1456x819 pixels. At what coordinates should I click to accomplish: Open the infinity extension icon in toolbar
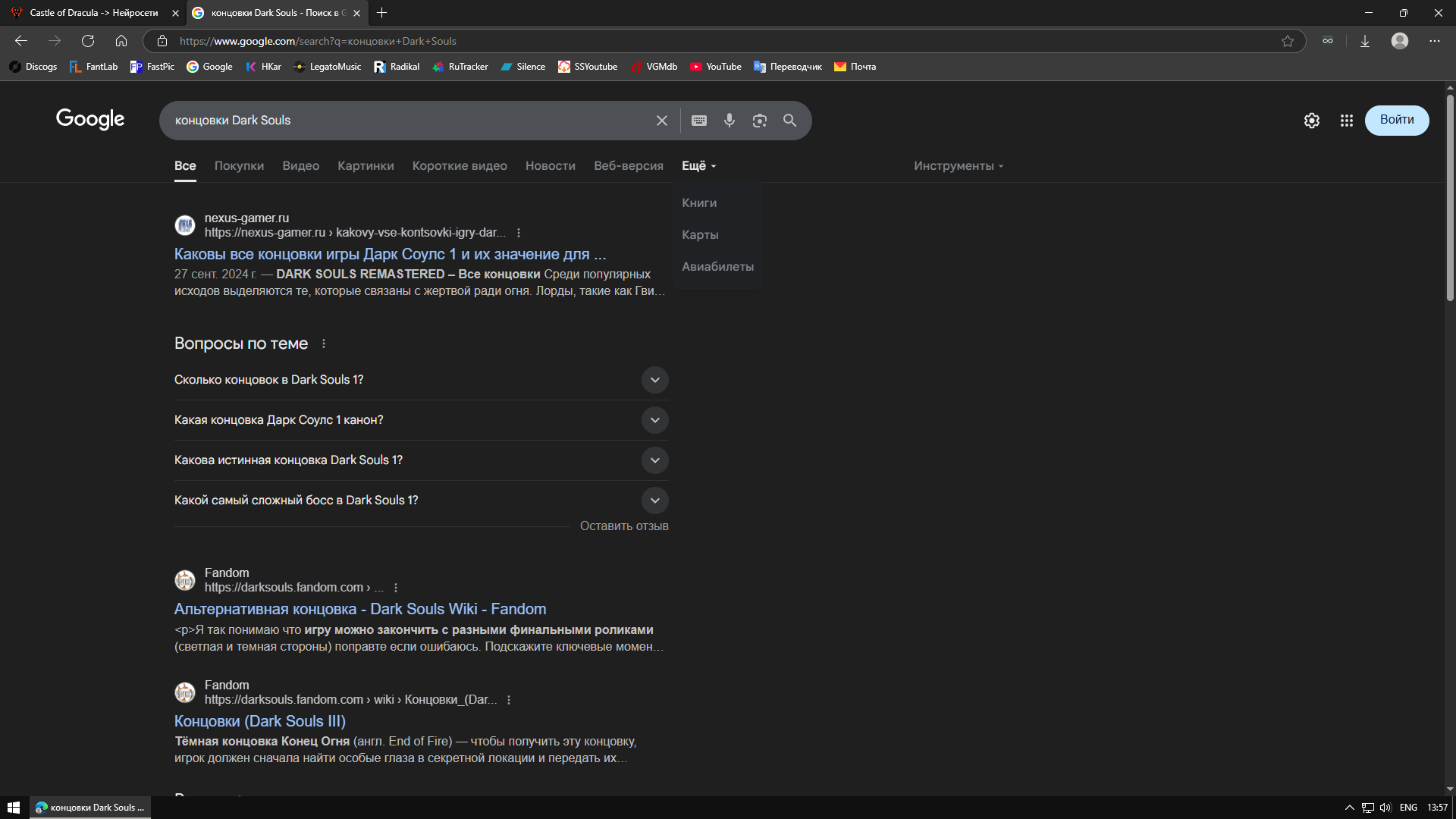point(1328,41)
